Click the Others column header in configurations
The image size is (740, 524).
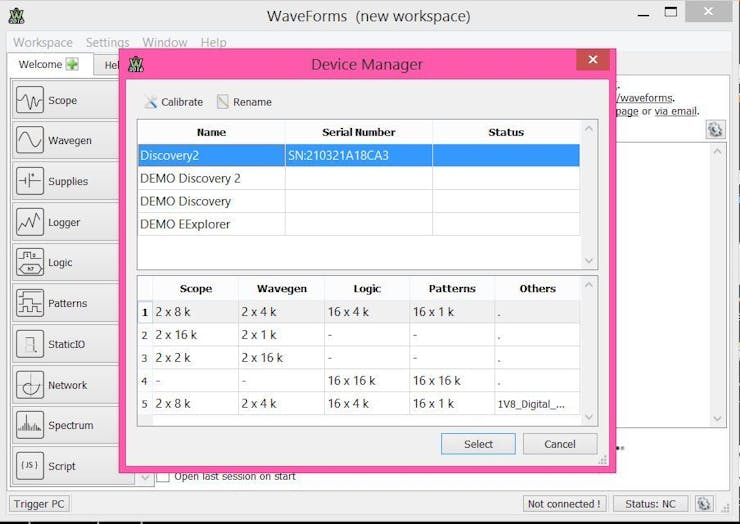[x=538, y=288]
